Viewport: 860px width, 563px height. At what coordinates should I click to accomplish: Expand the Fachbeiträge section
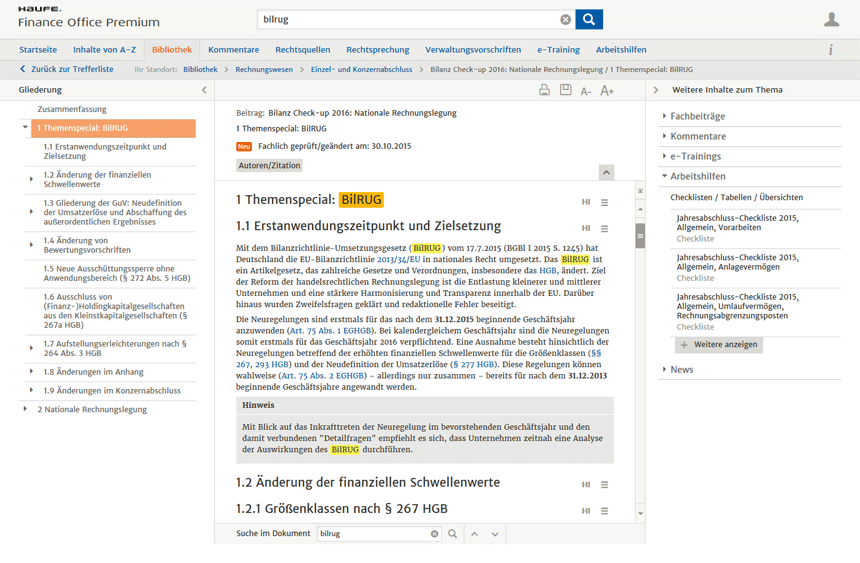[697, 116]
